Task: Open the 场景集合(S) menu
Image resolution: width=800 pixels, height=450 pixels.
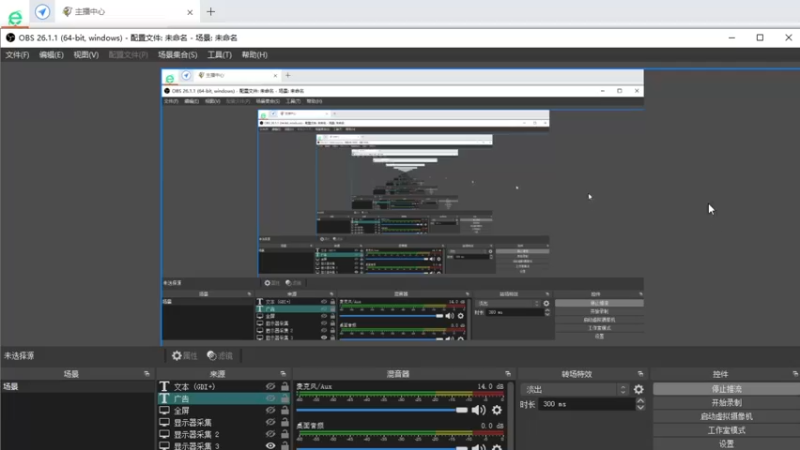Action: point(177,55)
